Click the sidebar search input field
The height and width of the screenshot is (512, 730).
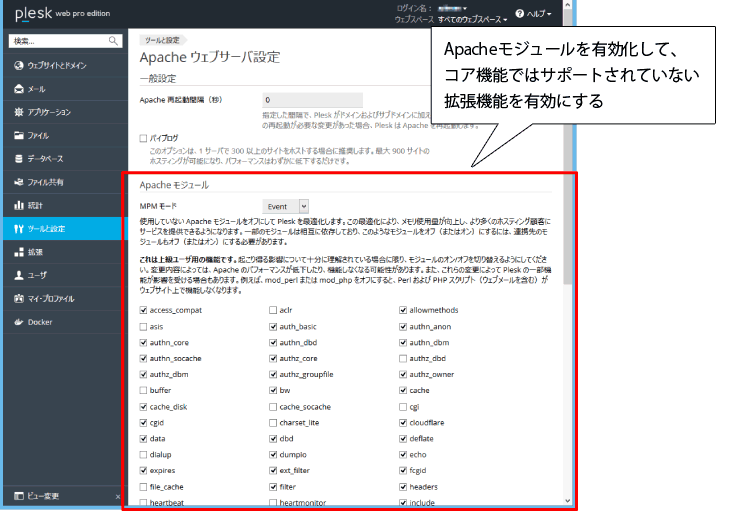65,41
